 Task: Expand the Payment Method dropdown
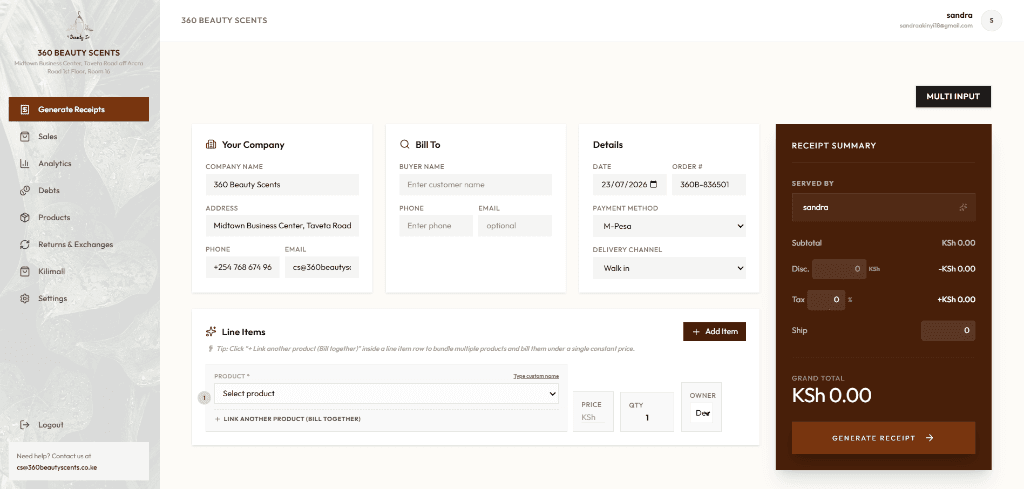coord(669,227)
